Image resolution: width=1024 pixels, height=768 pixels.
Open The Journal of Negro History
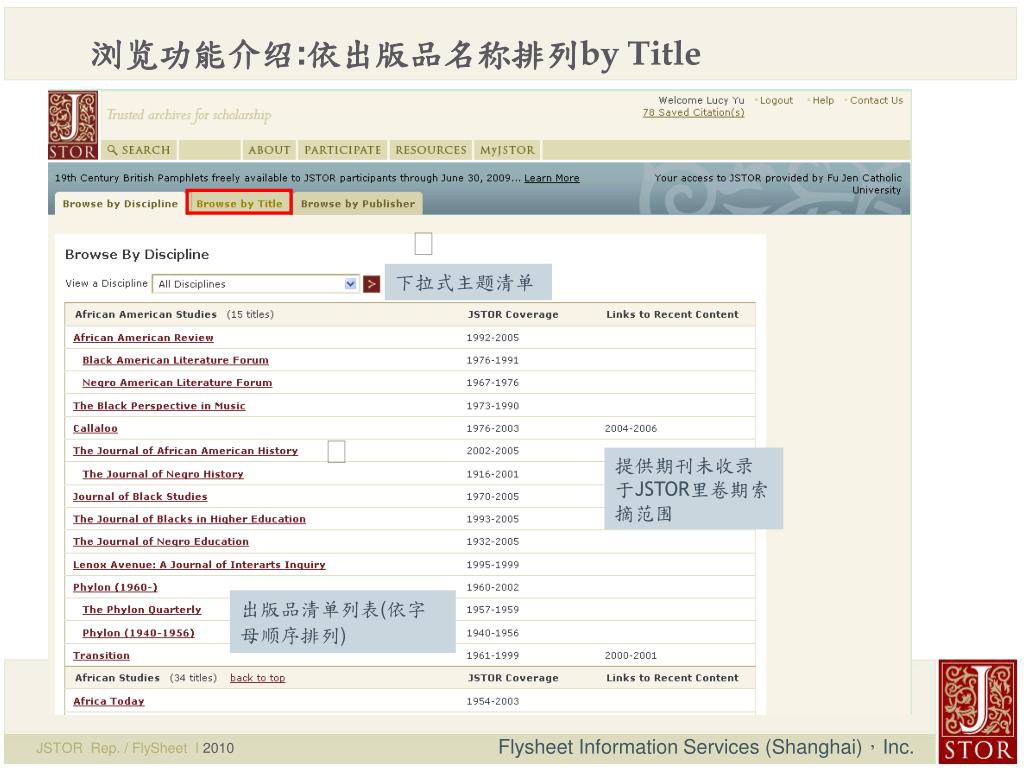[x=163, y=474]
